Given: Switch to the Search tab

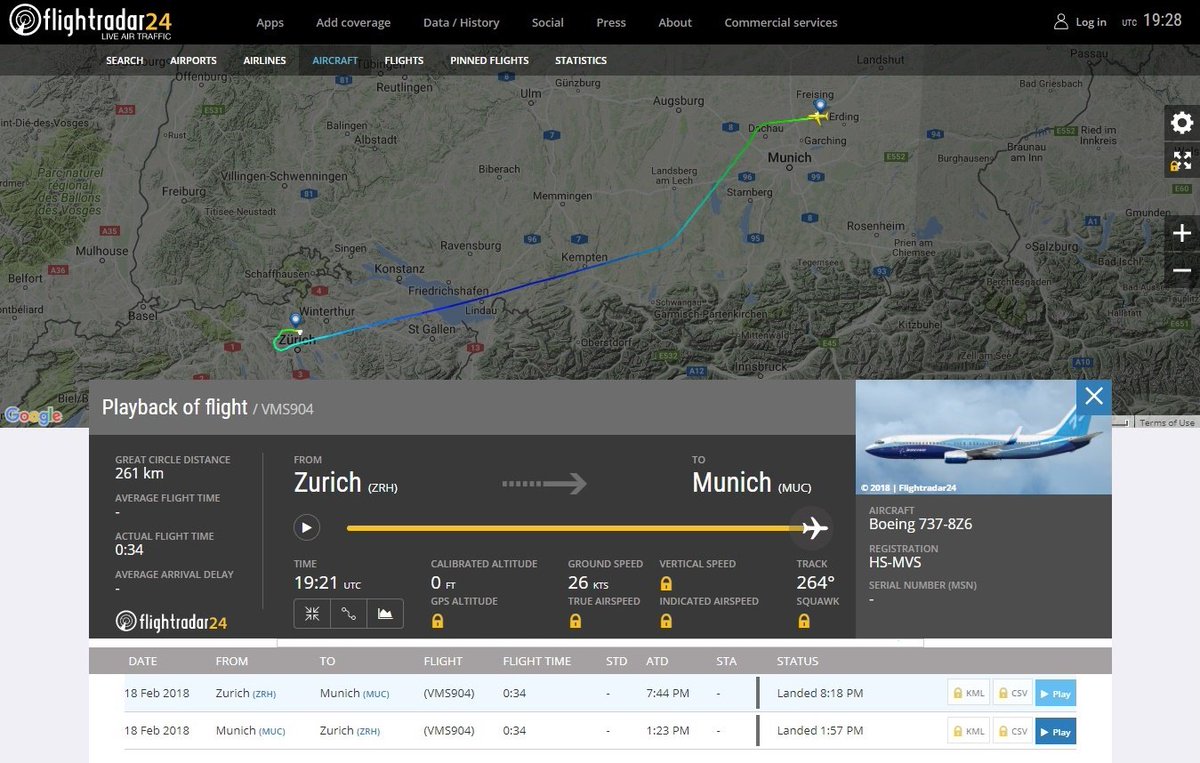Looking at the screenshot, I should [x=125, y=60].
